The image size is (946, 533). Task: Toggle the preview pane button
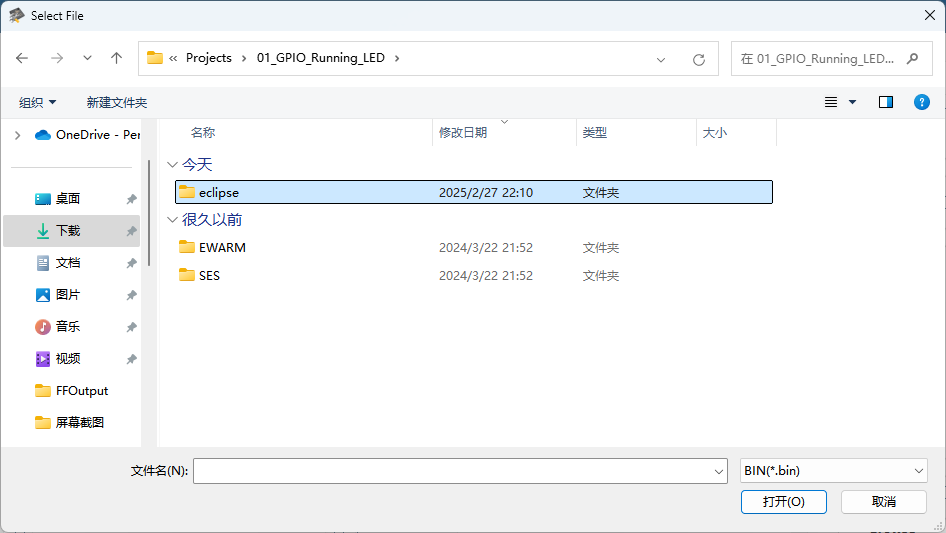coord(885,102)
